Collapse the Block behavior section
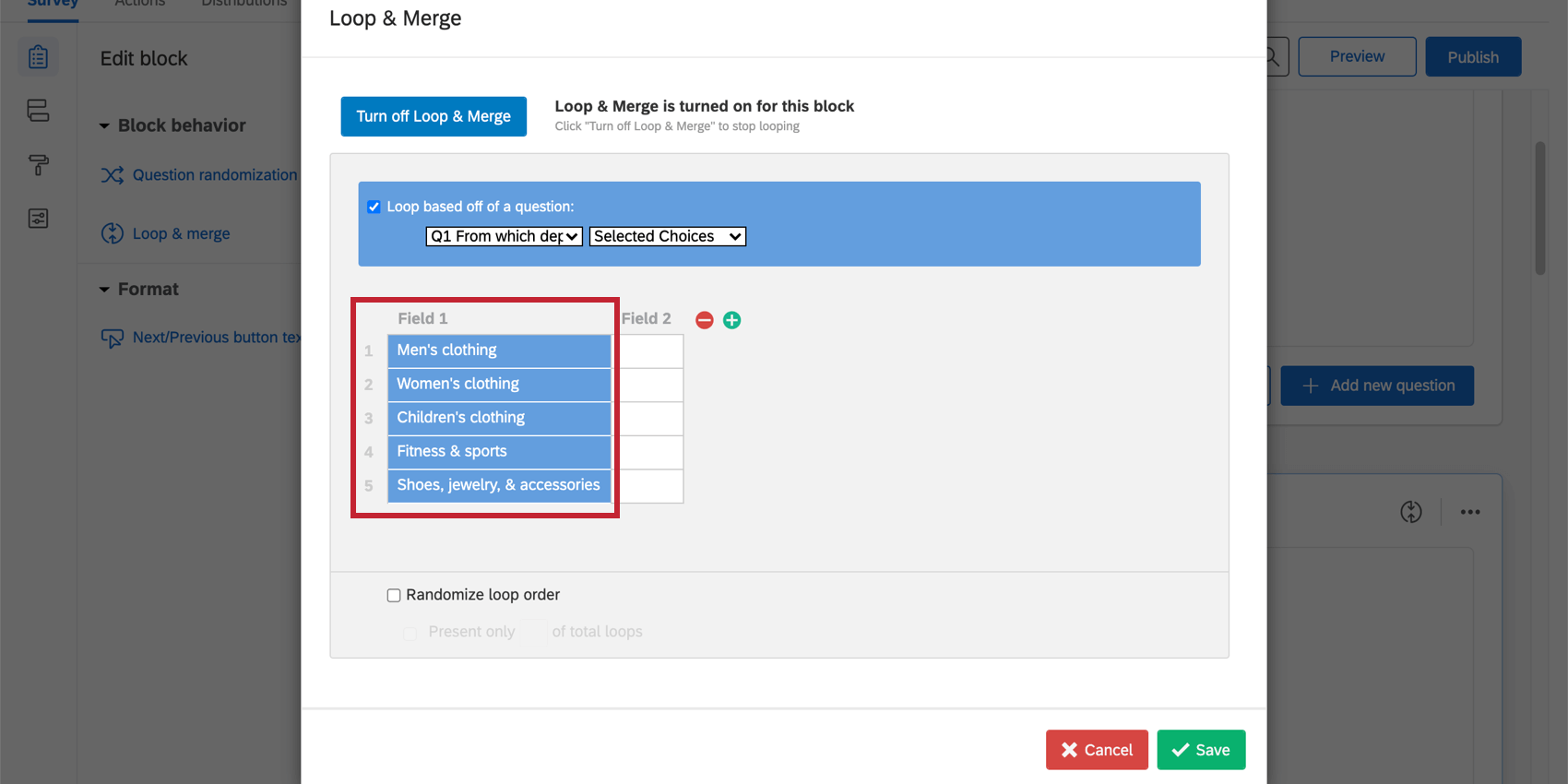1568x784 pixels. click(x=104, y=125)
